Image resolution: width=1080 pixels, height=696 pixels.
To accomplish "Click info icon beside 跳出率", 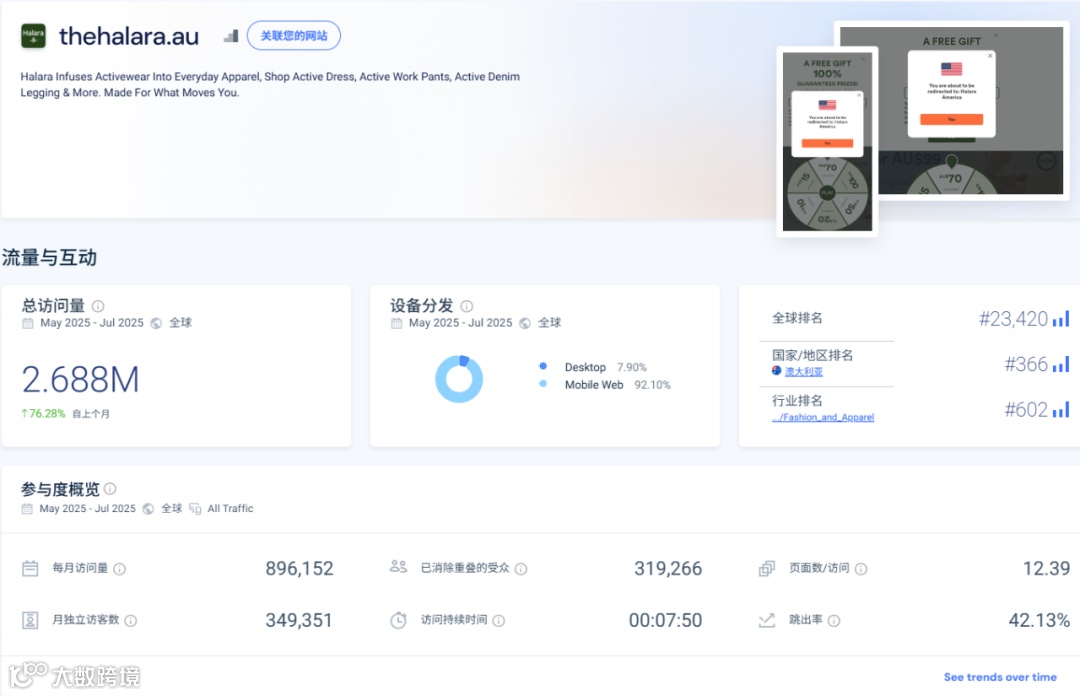I will coord(834,621).
